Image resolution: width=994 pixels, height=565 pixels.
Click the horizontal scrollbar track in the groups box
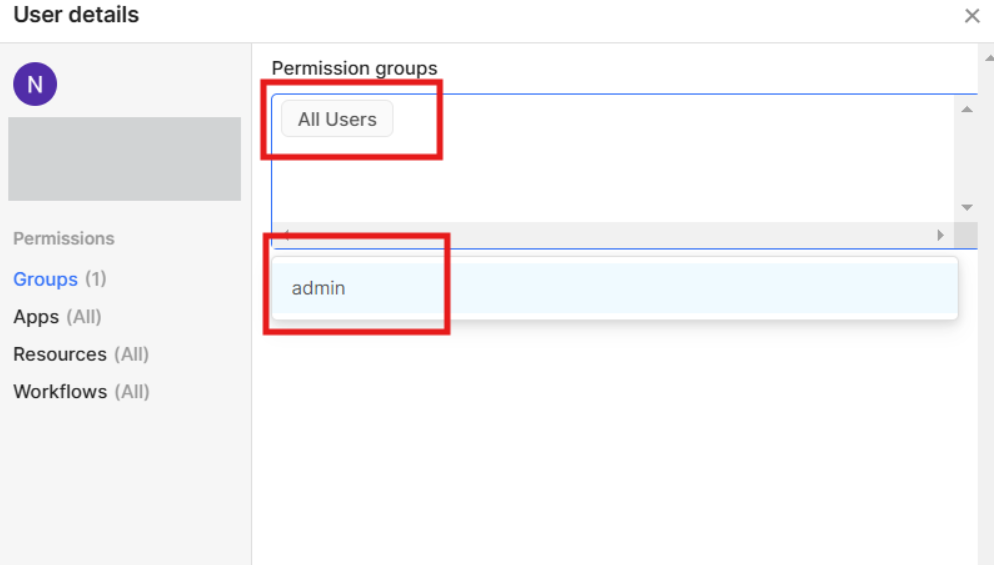(612, 235)
